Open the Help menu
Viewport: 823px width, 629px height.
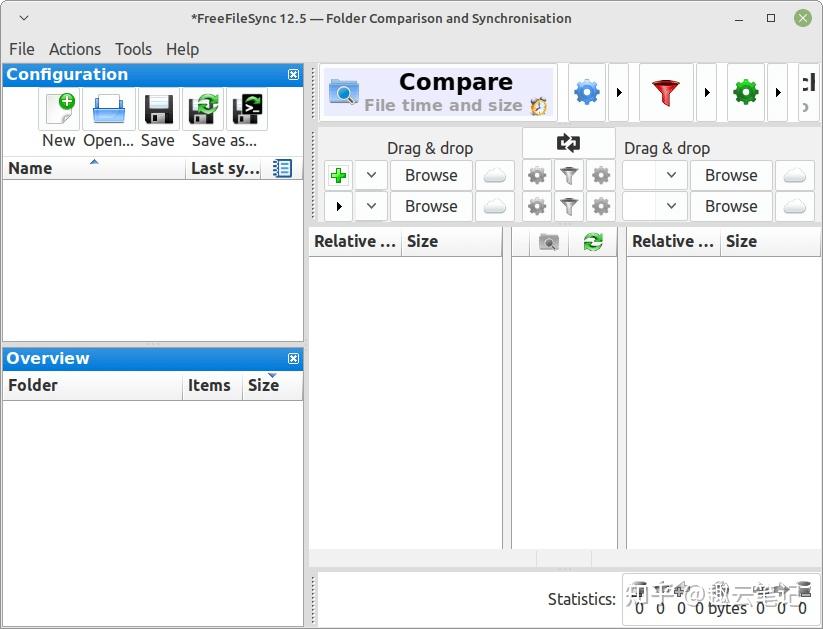[x=182, y=49]
